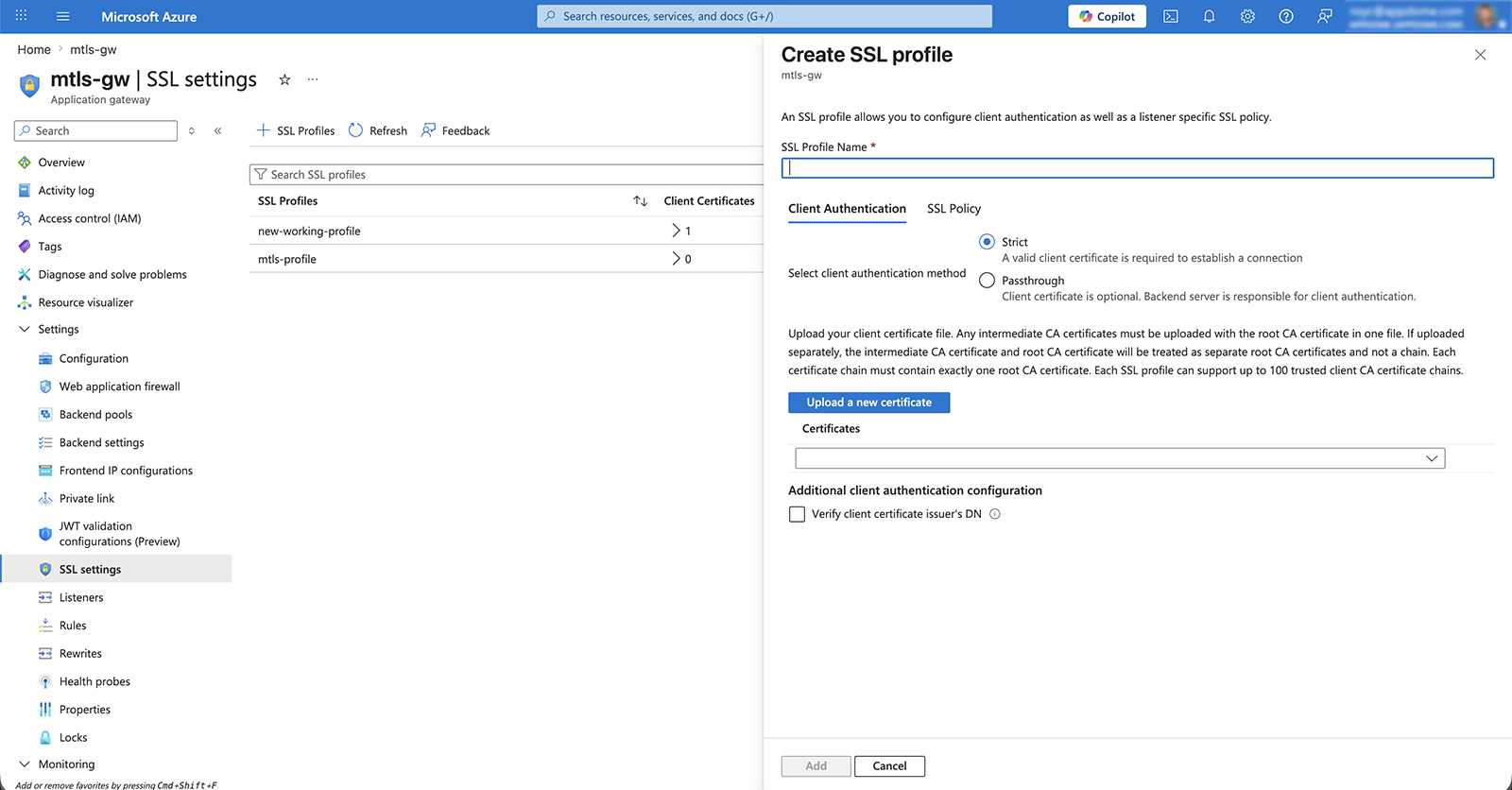Click the mtls-gw breadcrumb
The image size is (1512, 790).
(x=94, y=50)
